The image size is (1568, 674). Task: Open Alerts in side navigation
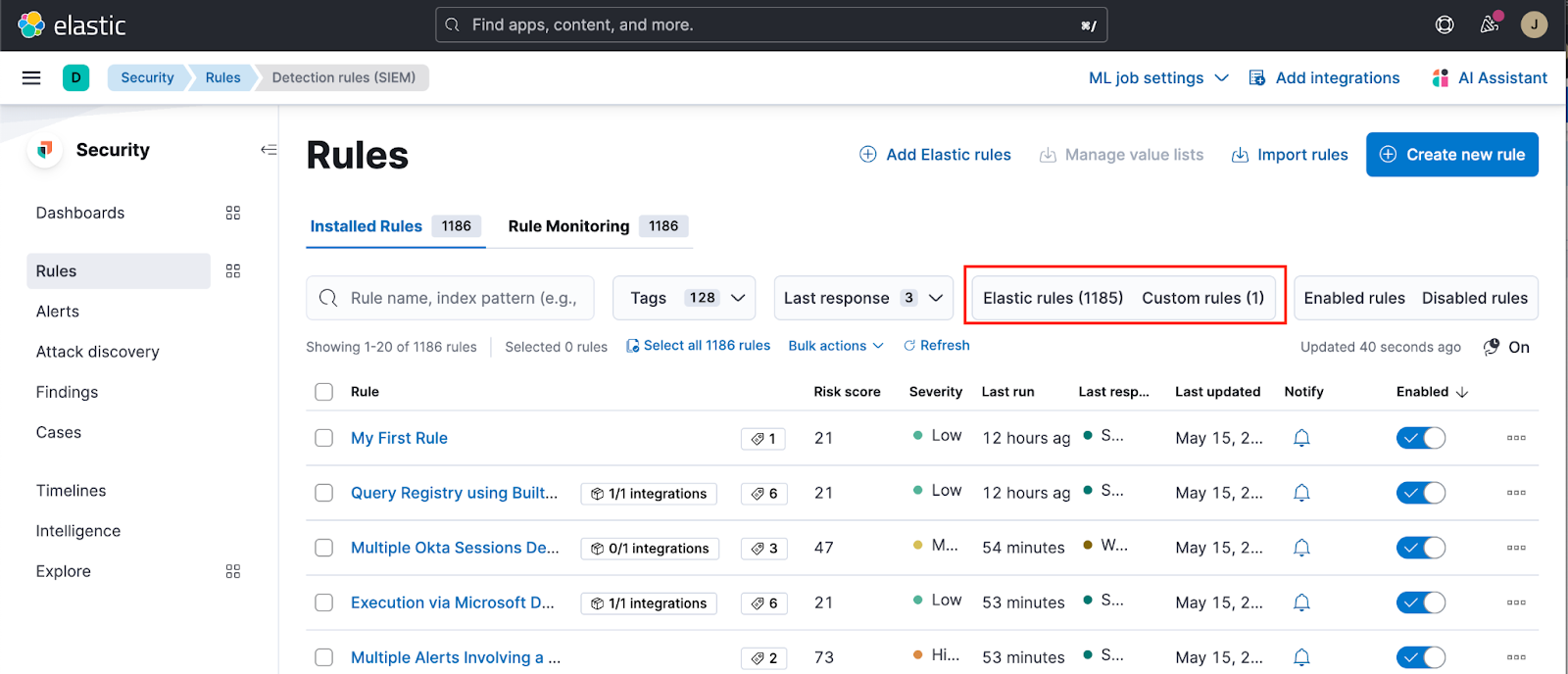pyautogui.click(x=58, y=312)
